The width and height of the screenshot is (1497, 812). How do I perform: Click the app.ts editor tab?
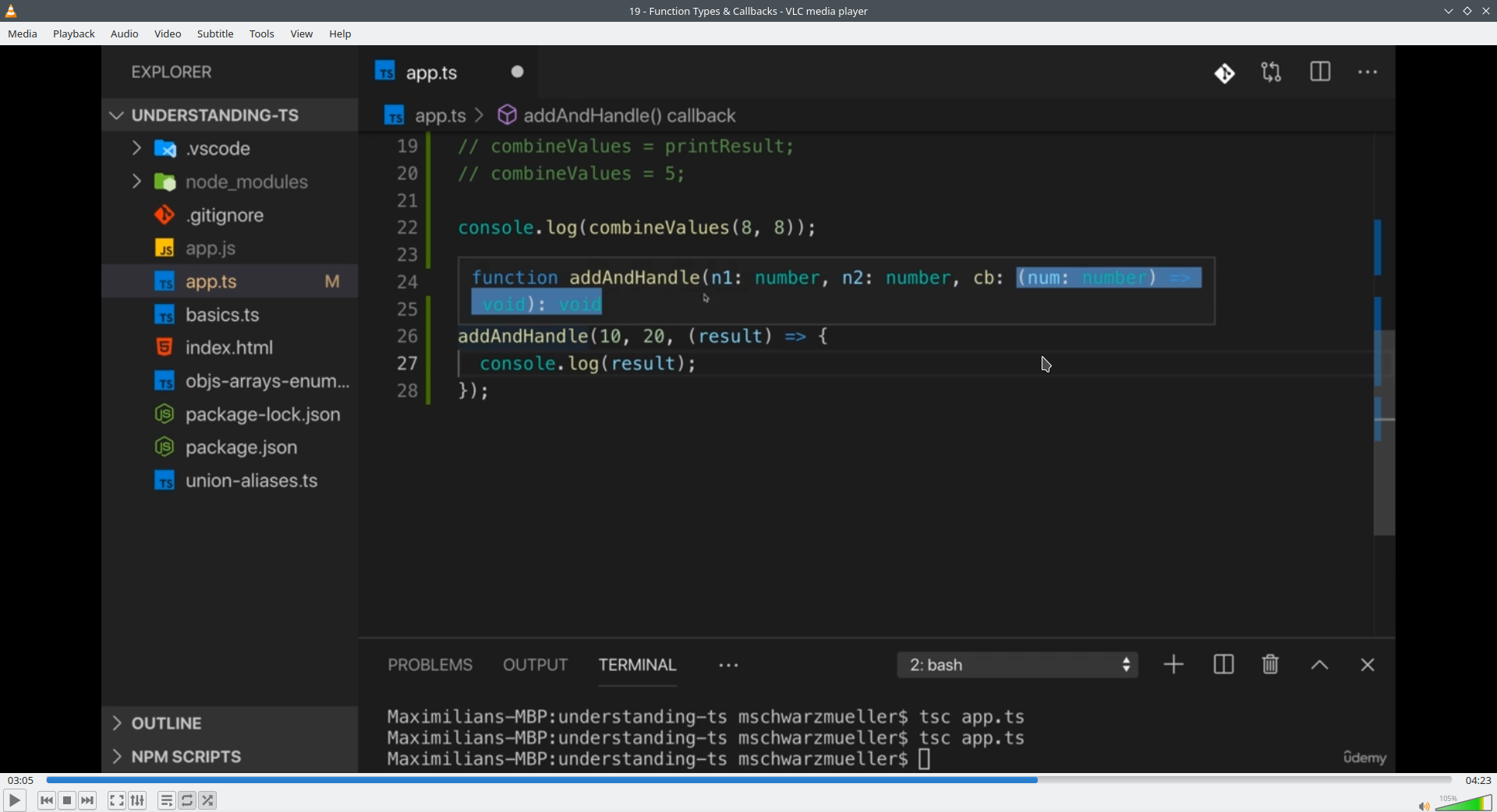[448, 72]
